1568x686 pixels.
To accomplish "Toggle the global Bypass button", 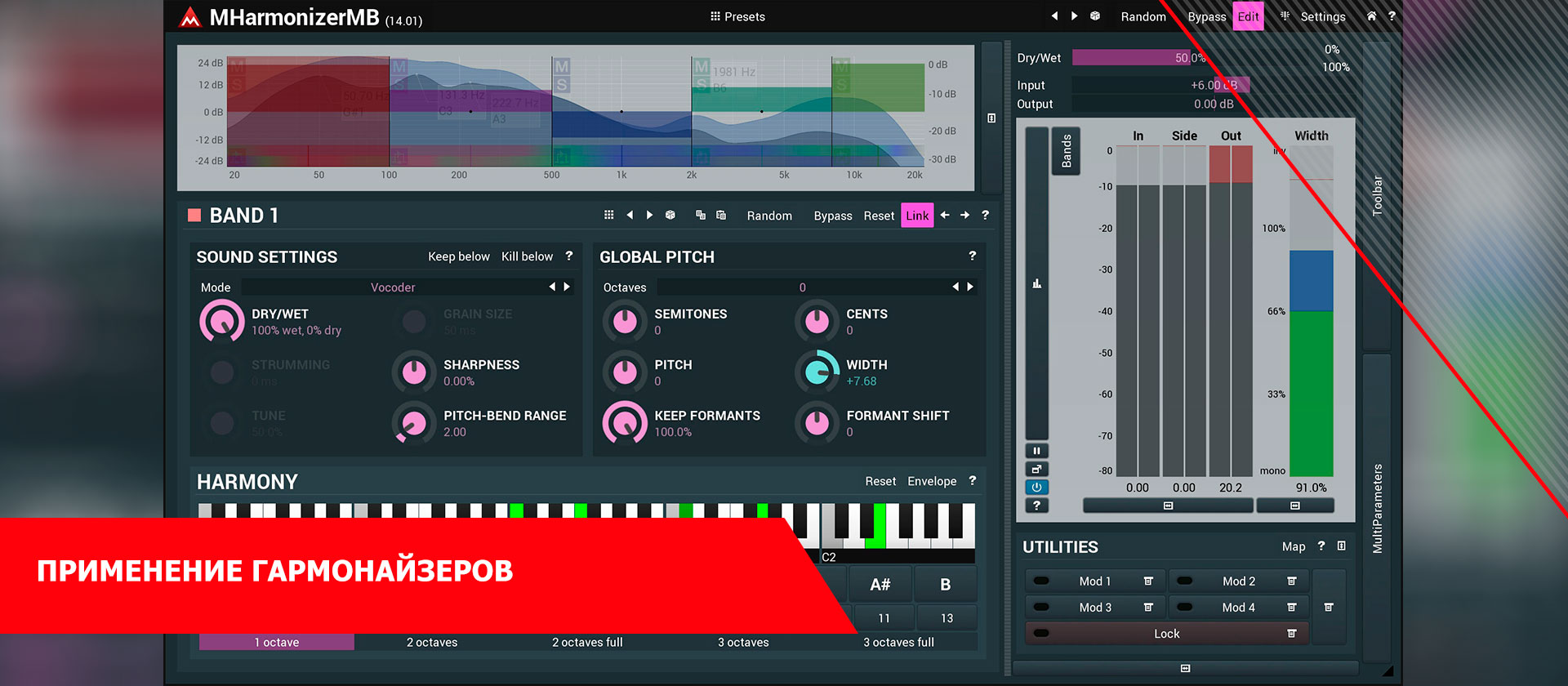I will point(1206,16).
